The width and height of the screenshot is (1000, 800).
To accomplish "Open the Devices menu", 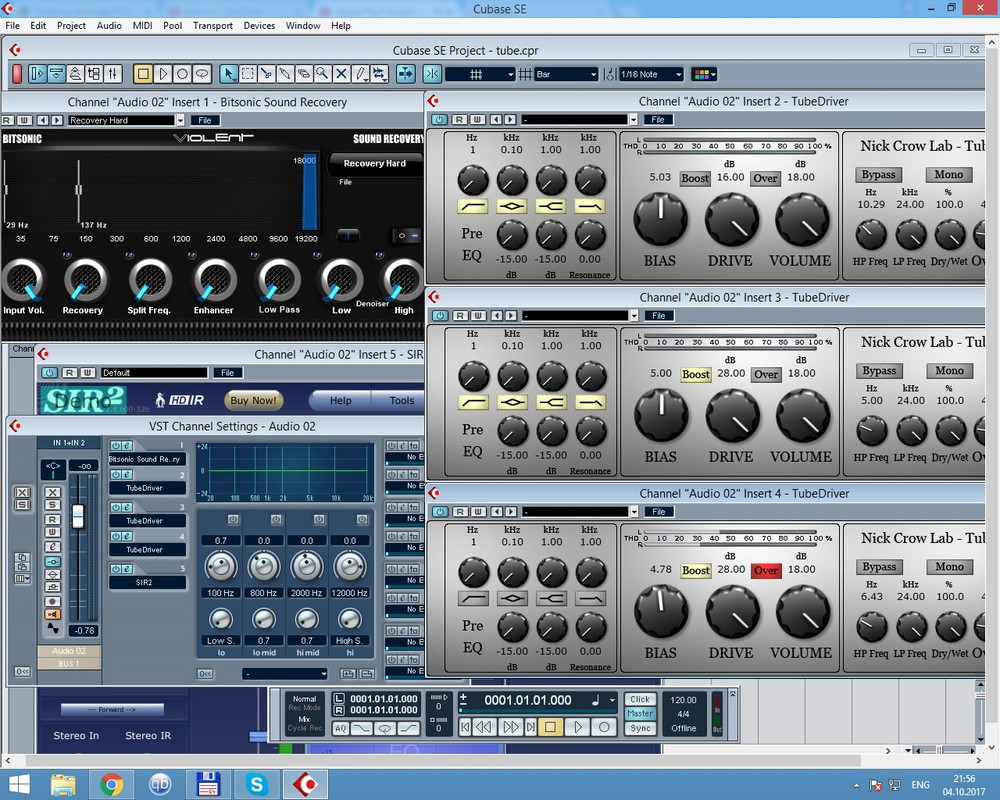I will pyautogui.click(x=259, y=26).
